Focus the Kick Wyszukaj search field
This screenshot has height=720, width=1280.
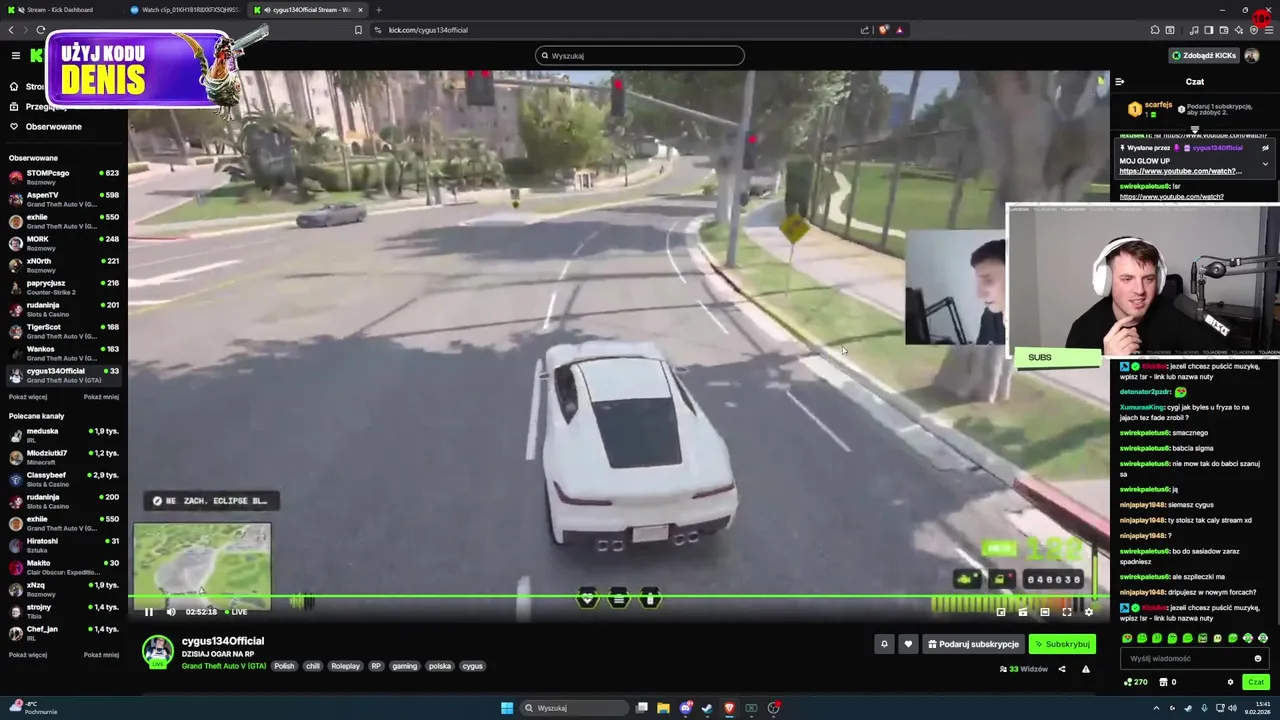click(640, 55)
